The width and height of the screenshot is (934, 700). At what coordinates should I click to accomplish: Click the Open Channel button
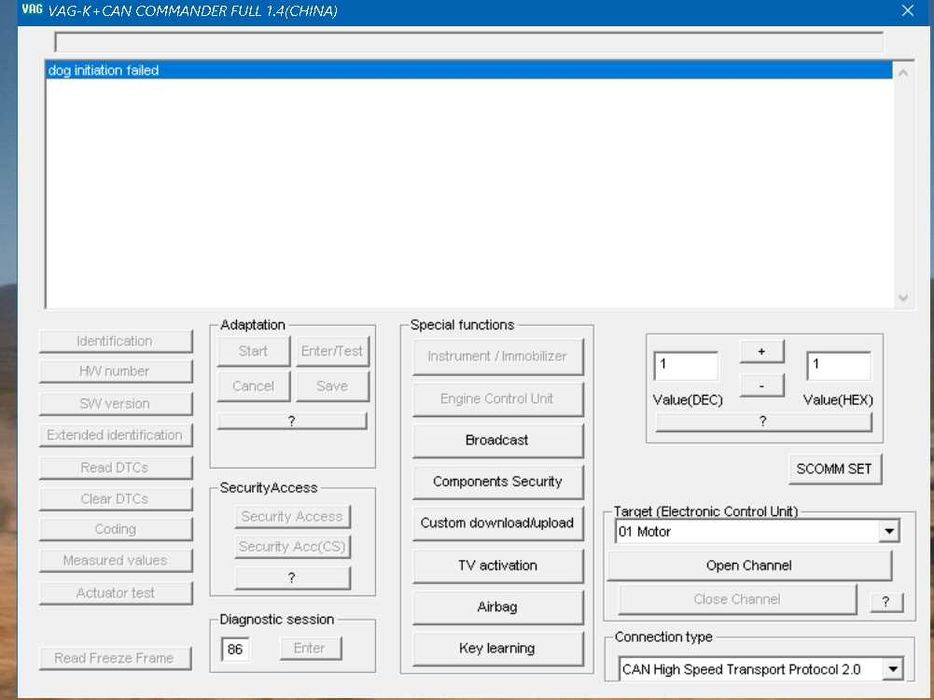click(x=749, y=565)
